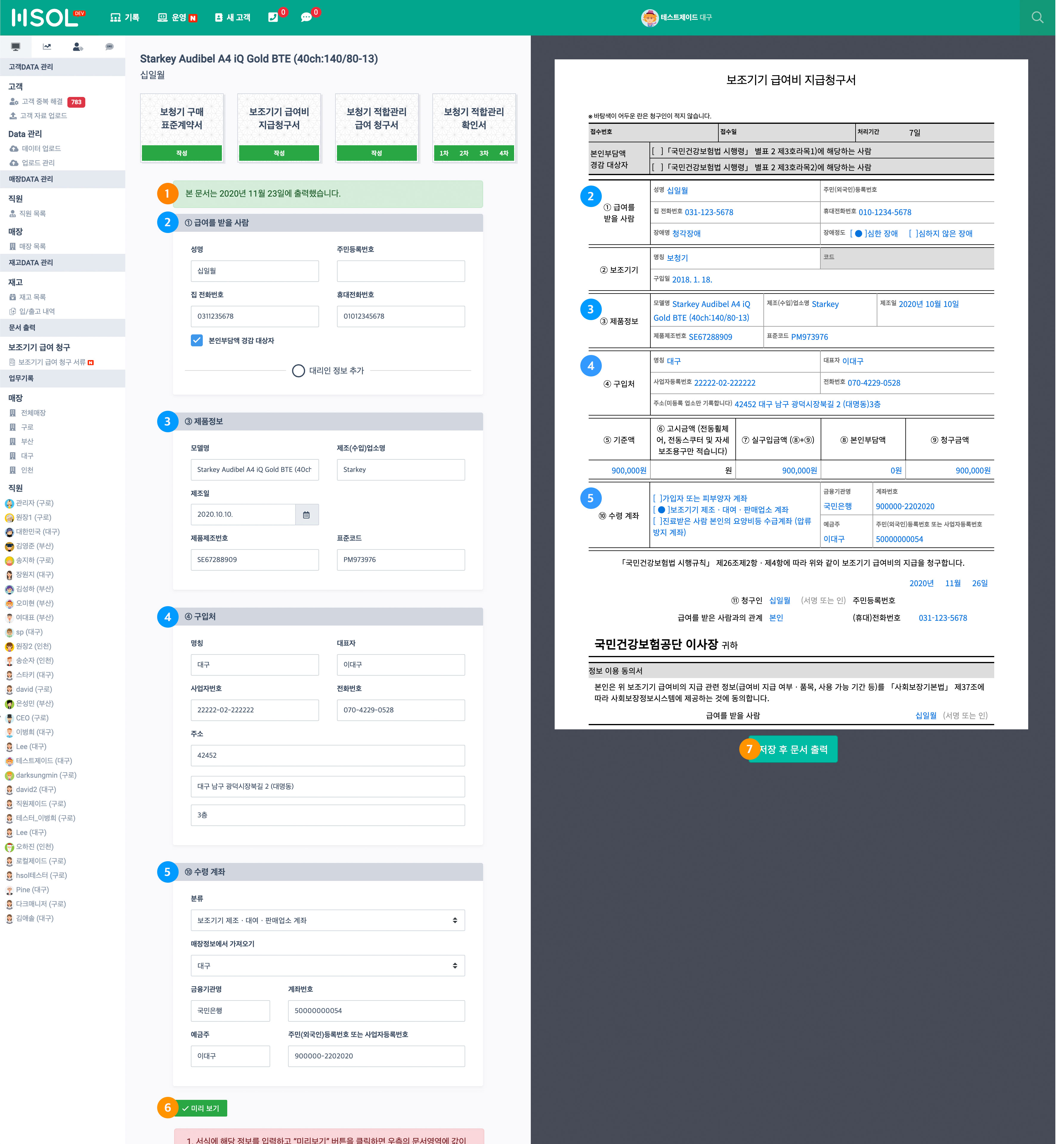This screenshot has width=1064, height=1144.
Task: Open the 운영 top menu
Action: click(177, 17)
